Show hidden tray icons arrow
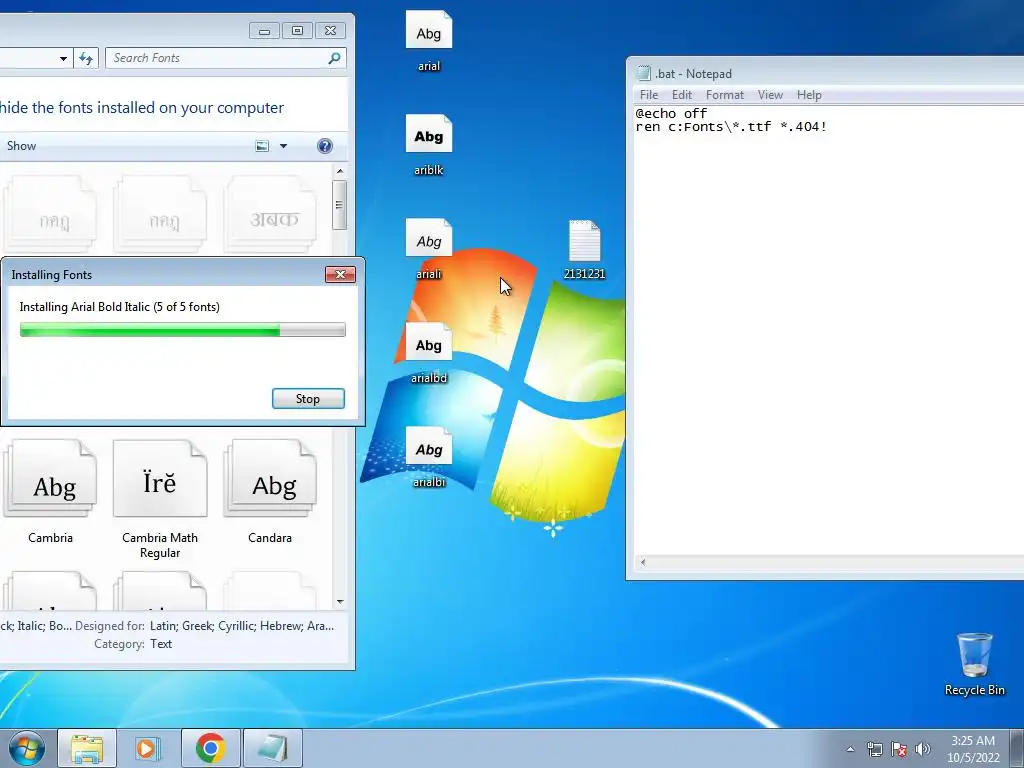This screenshot has width=1024, height=768. click(850, 749)
